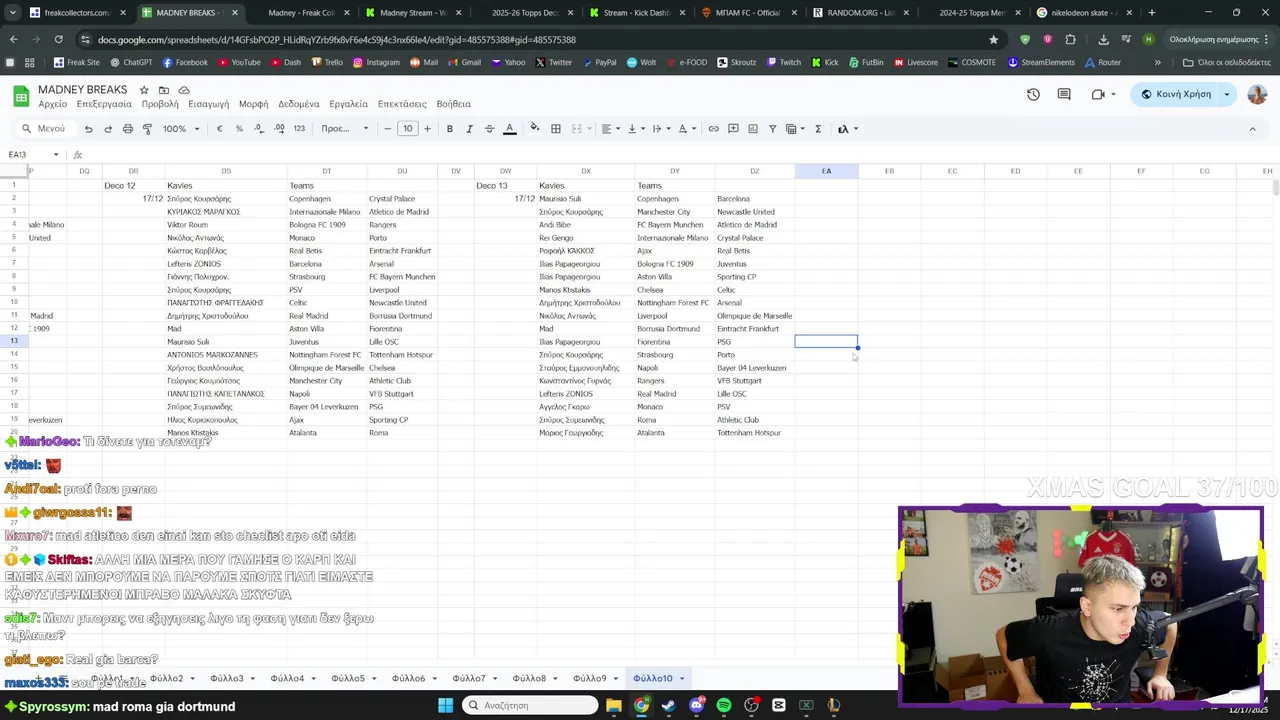Open vertical align dropdown
The image size is (1280, 720).
635,129
